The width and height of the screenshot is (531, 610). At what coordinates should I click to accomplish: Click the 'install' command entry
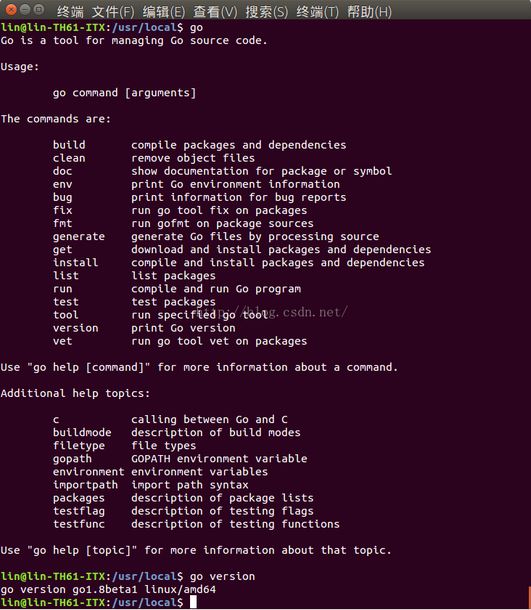tap(75, 263)
